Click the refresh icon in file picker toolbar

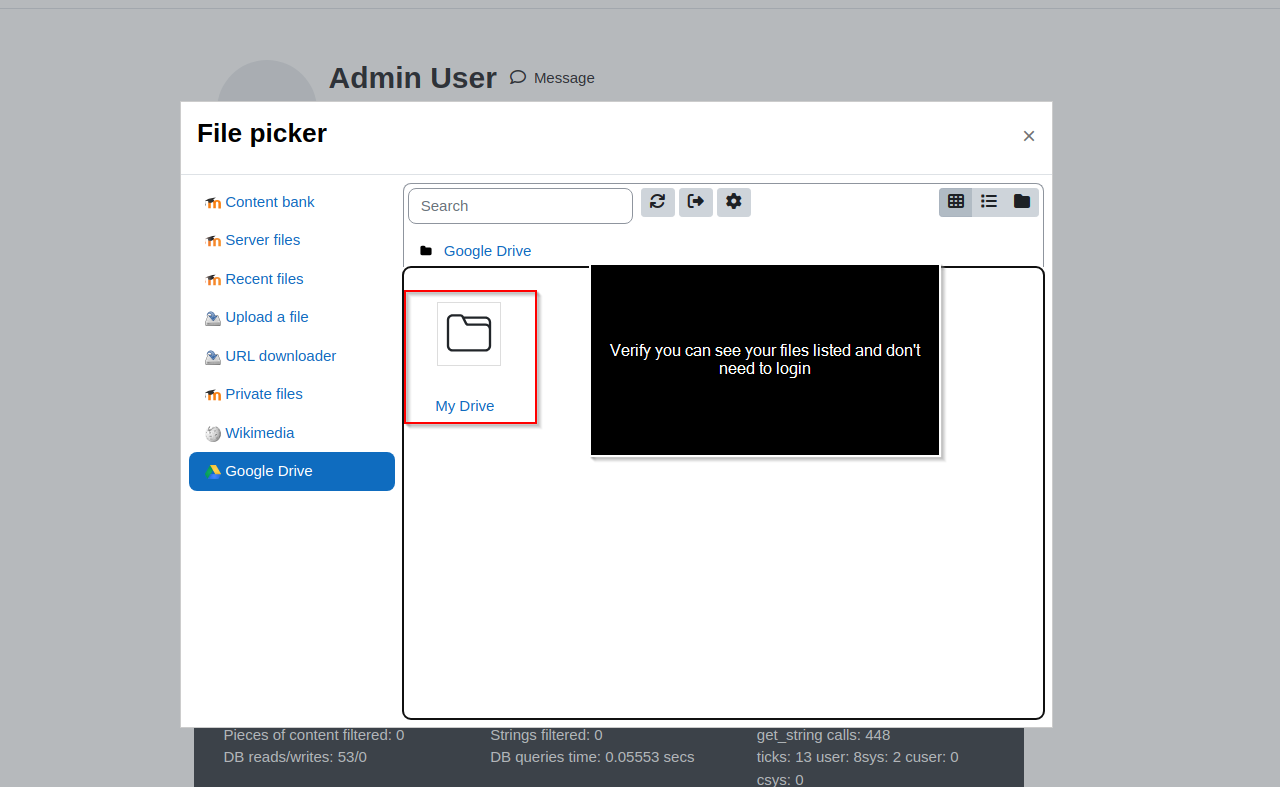coord(658,202)
